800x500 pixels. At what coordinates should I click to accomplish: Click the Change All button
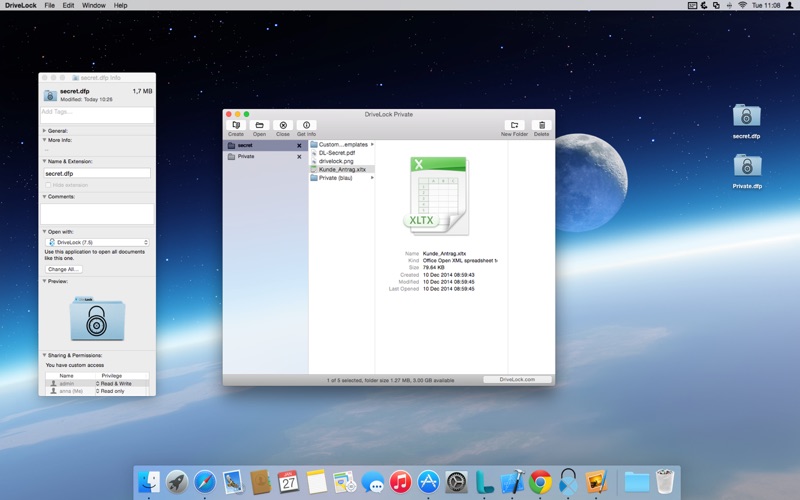(64, 269)
